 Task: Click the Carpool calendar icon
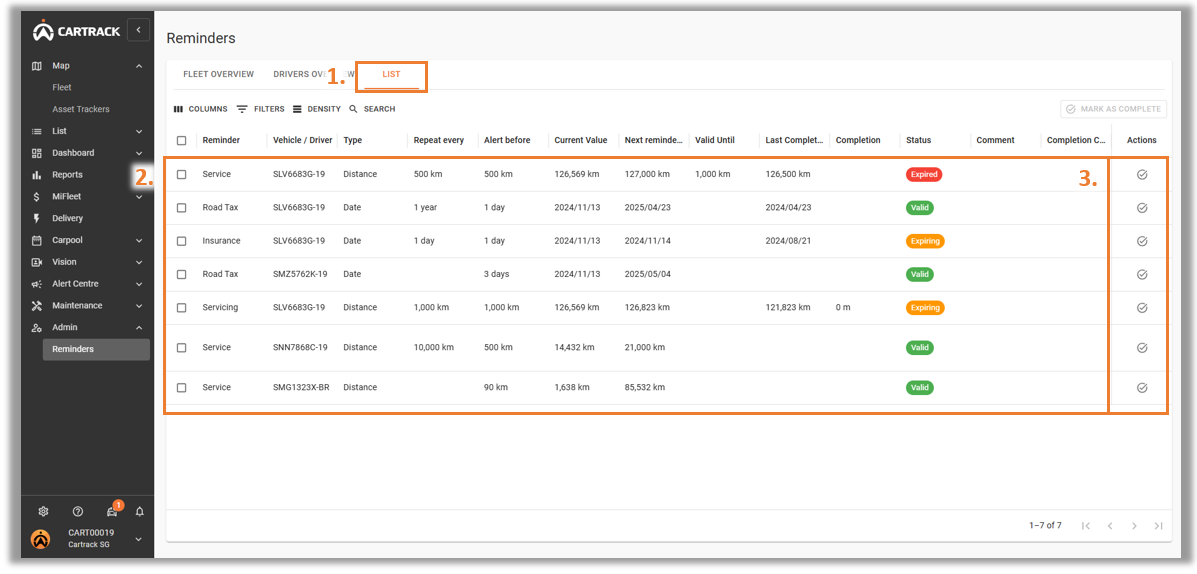point(37,240)
